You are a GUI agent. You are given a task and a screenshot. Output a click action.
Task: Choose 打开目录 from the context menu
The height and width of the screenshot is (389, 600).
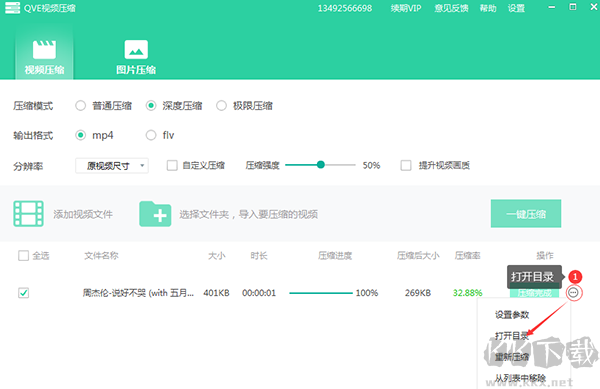tap(512, 336)
